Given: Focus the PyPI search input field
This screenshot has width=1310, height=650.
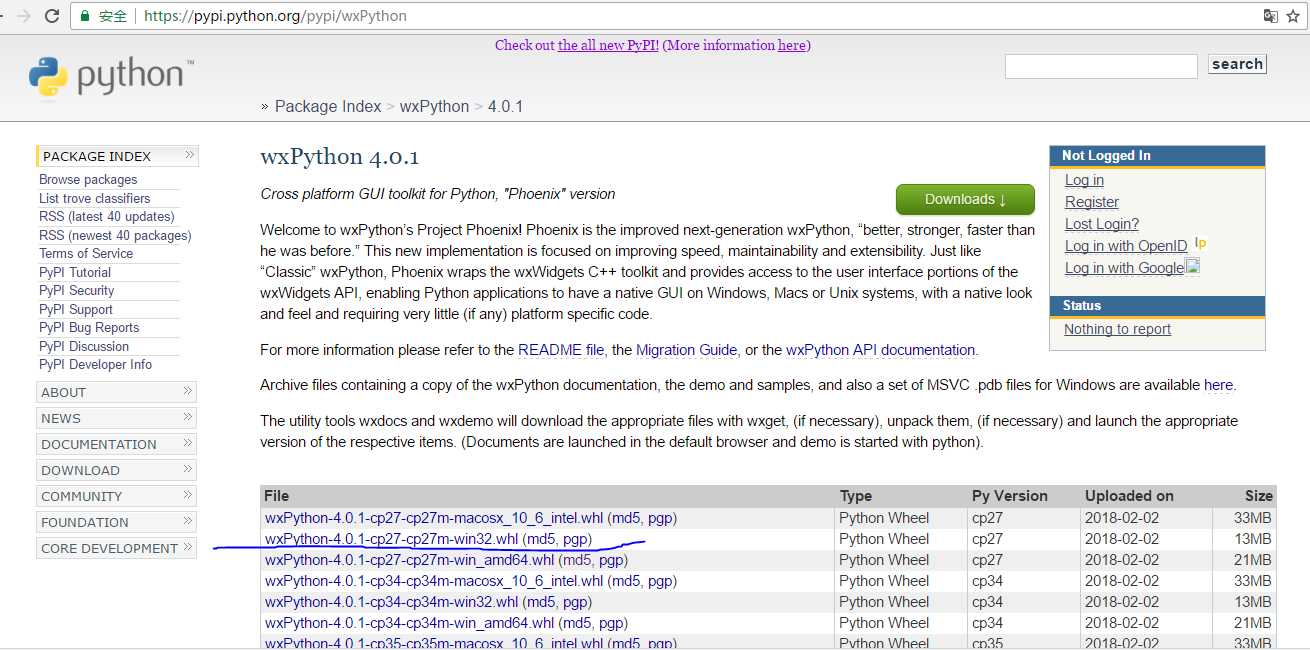Looking at the screenshot, I should pyautogui.click(x=1101, y=66).
